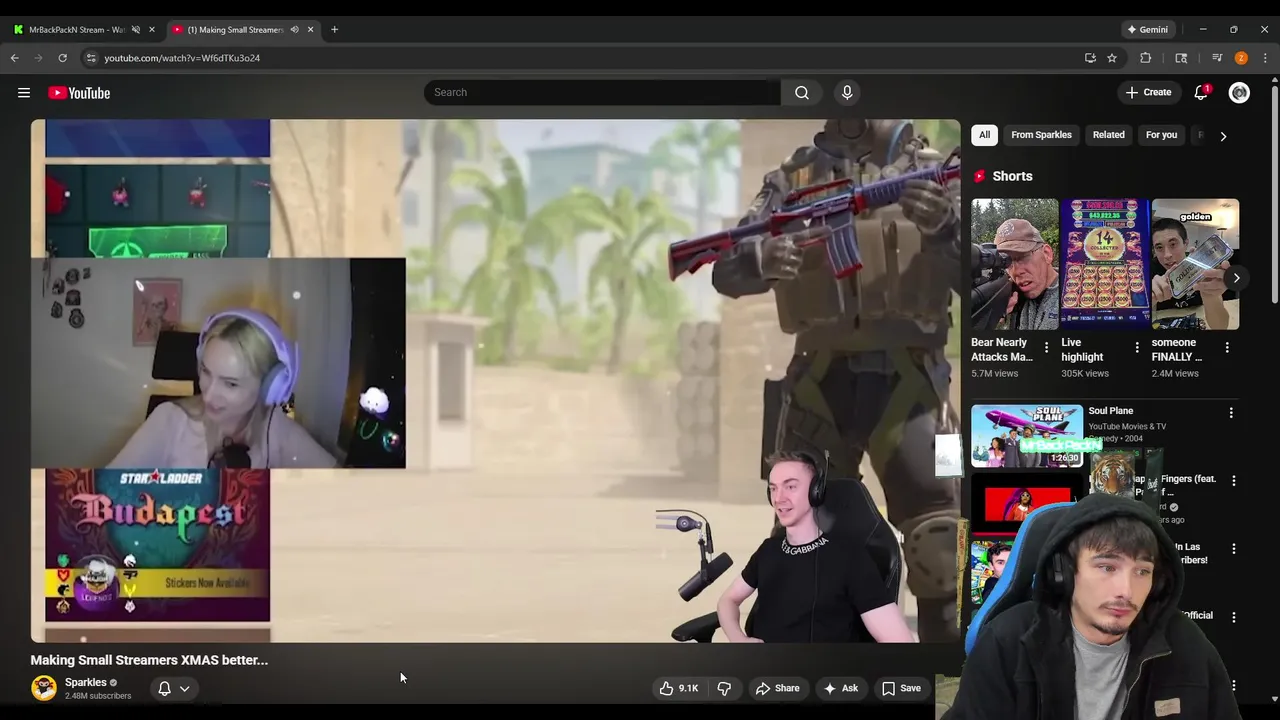The height and width of the screenshot is (720, 1280).
Task: Close the MrBackPackN Stream tab
Action: 152,30
